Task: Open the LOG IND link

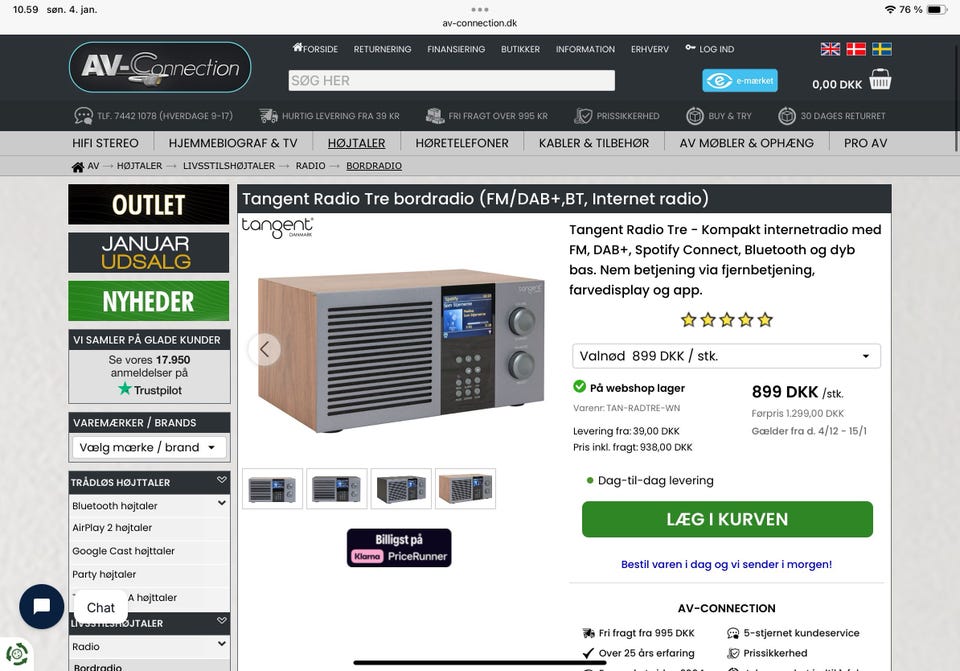Action: (710, 49)
